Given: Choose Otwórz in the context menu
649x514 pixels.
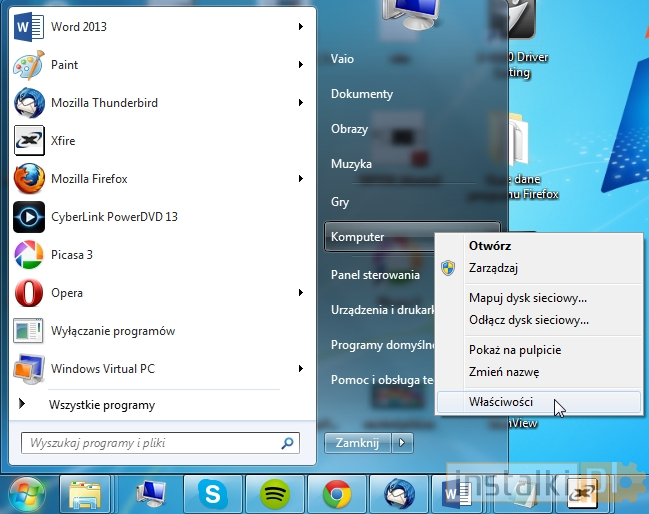Looking at the screenshot, I should (539, 246).
